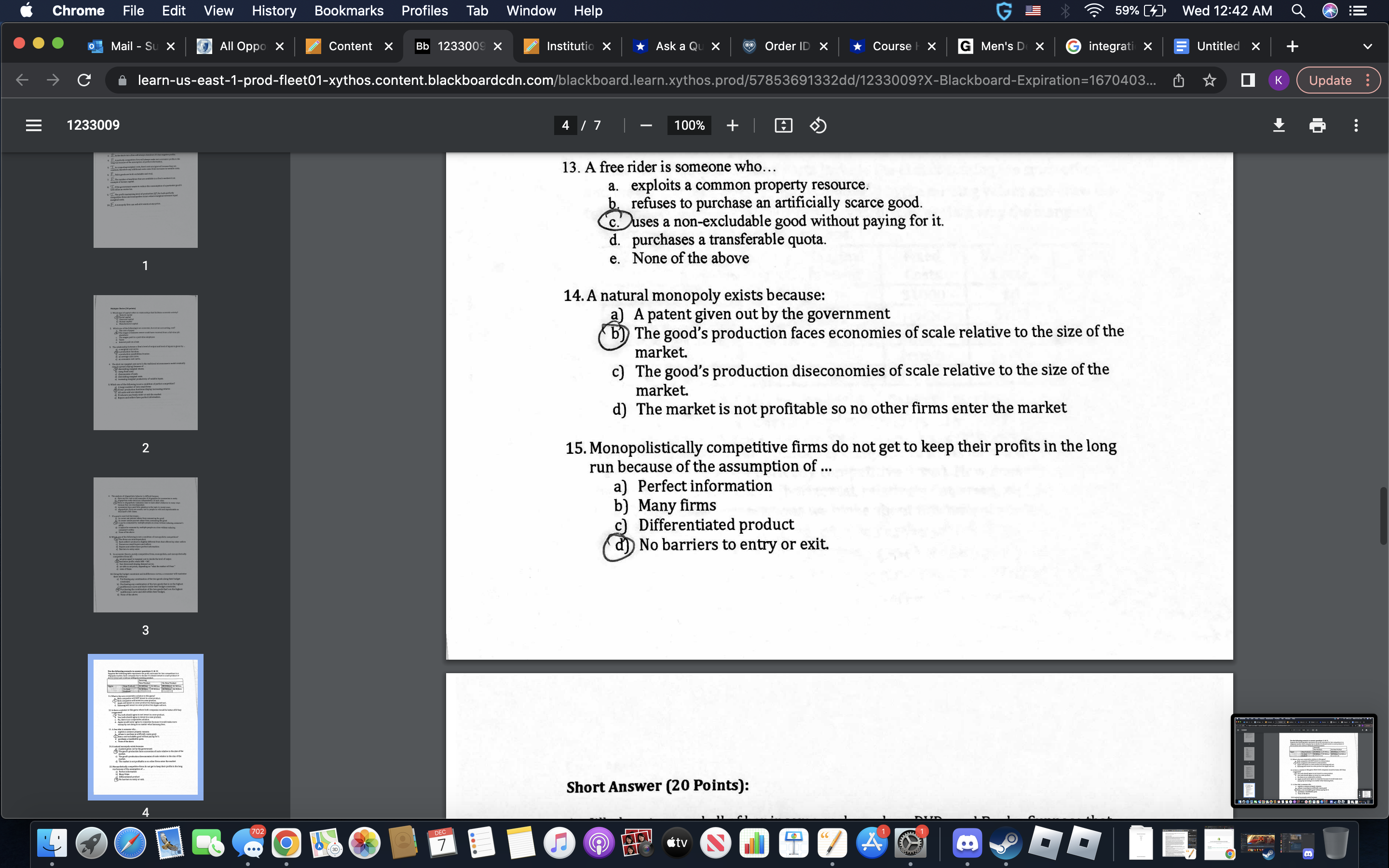Print the PDF document
The width and height of the screenshot is (1389, 868).
click(x=1318, y=125)
